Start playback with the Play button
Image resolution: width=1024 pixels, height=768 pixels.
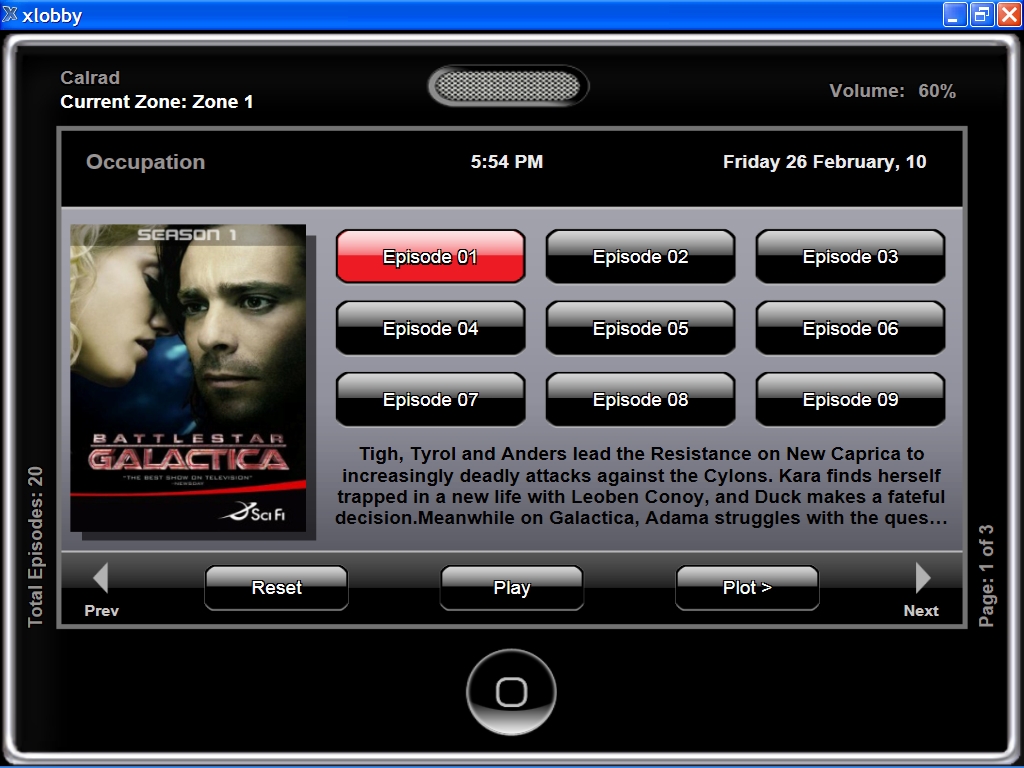(x=511, y=588)
